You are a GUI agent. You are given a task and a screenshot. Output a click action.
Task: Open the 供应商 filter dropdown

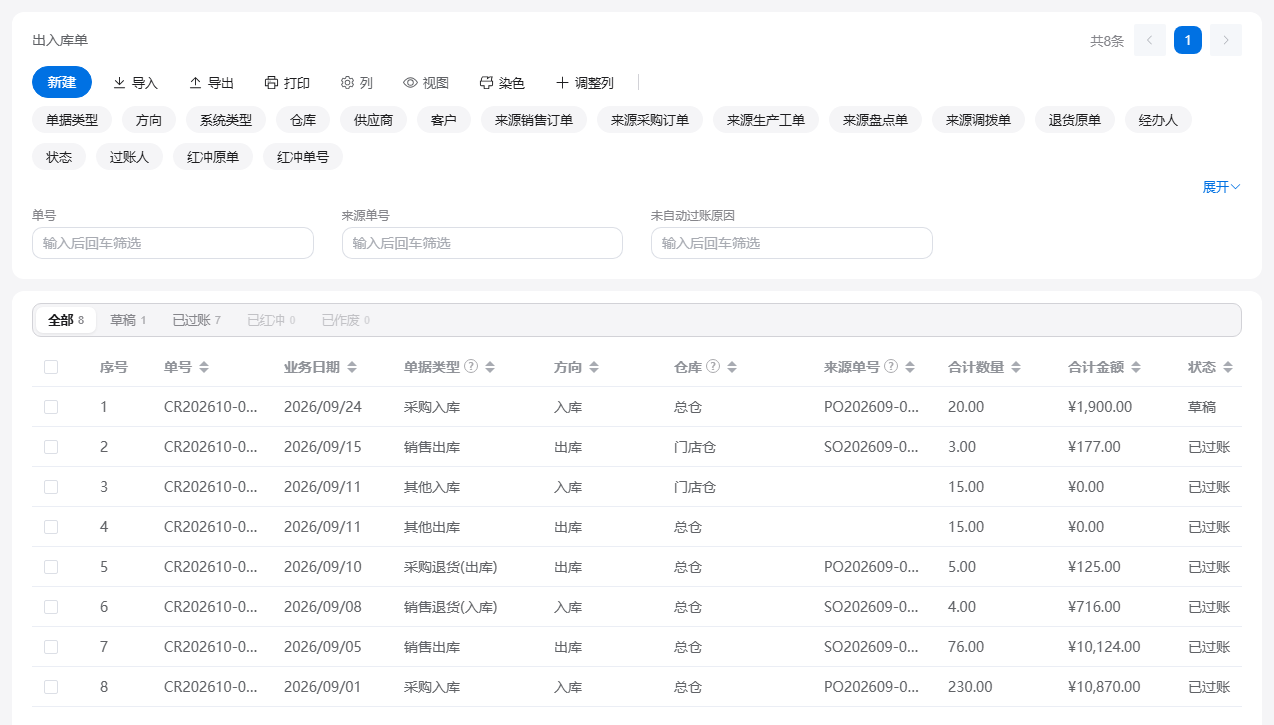click(x=373, y=120)
